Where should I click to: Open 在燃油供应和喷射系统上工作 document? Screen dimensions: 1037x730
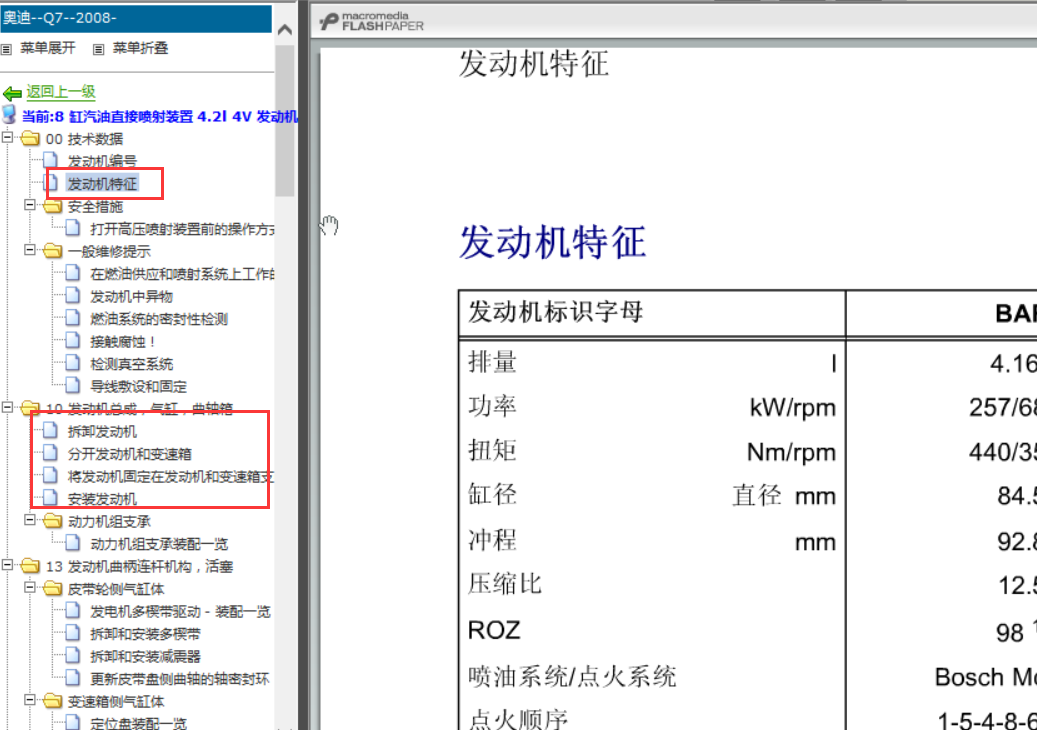point(182,274)
